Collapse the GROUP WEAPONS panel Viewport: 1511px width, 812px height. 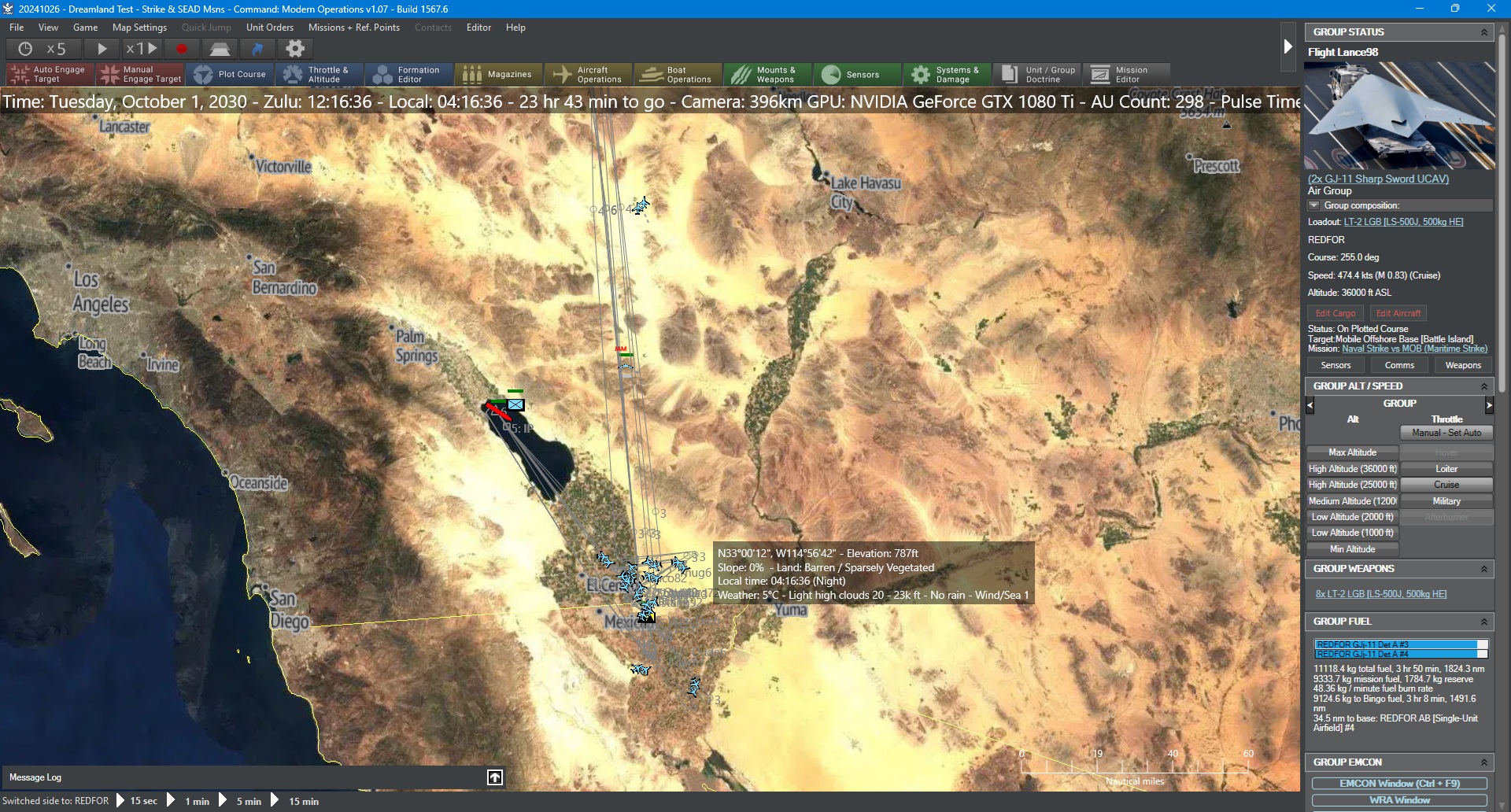[1484, 569]
